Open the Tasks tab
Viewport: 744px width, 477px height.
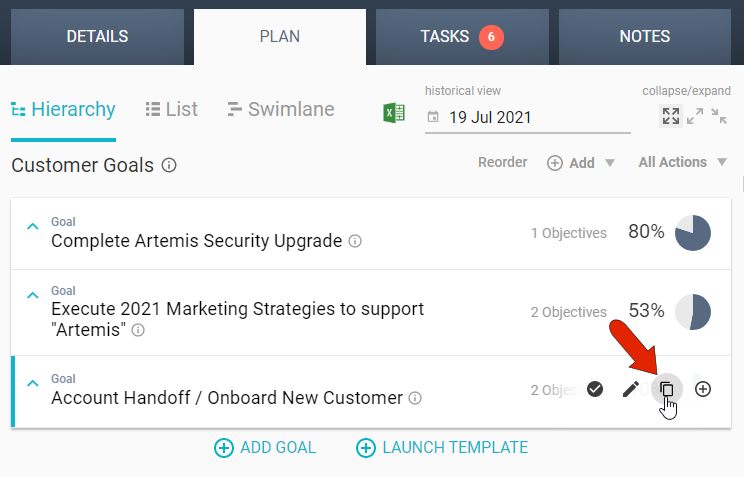(x=461, y=37)
